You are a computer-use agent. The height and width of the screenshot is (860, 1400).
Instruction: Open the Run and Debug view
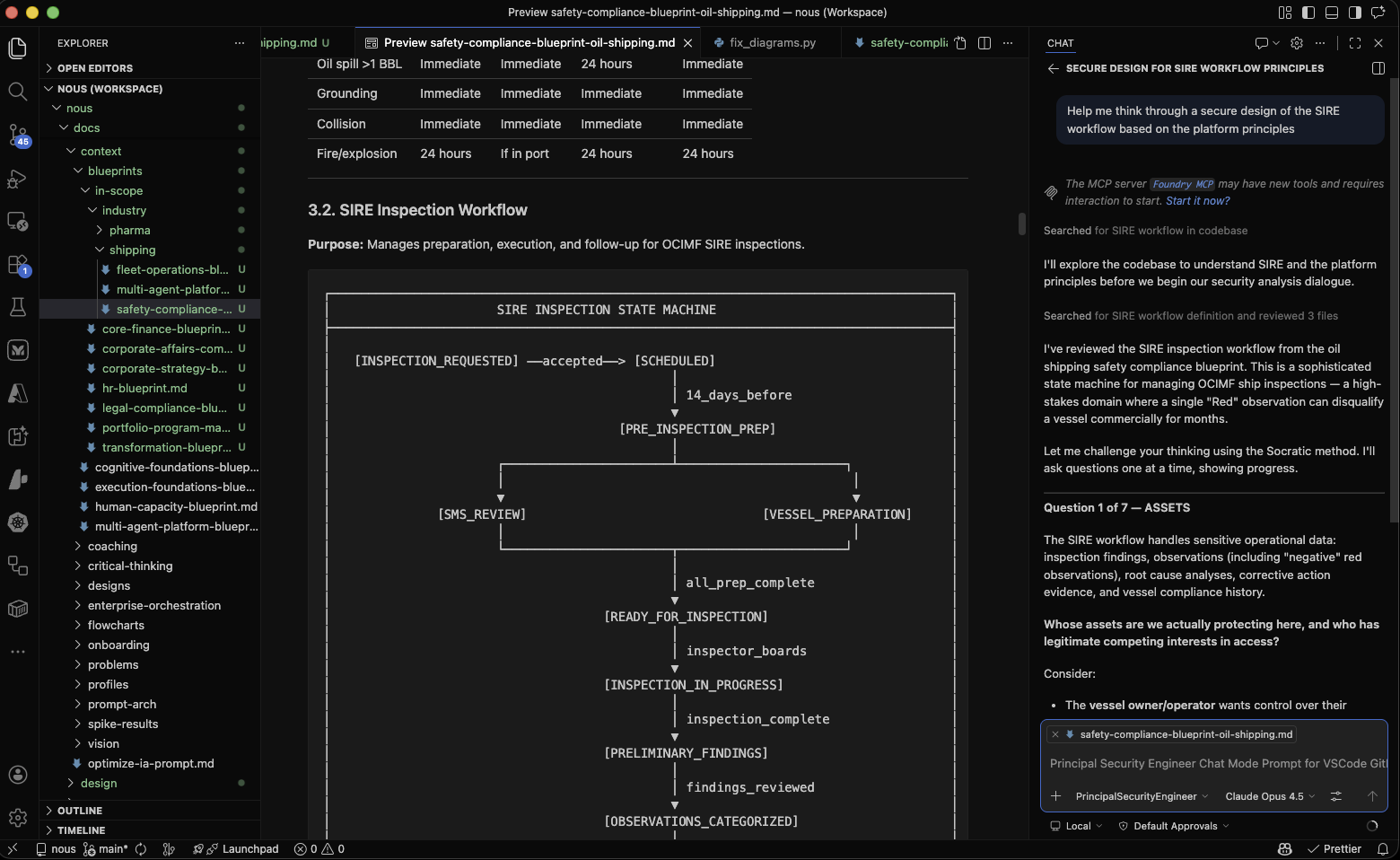click(x=18, y=179)
